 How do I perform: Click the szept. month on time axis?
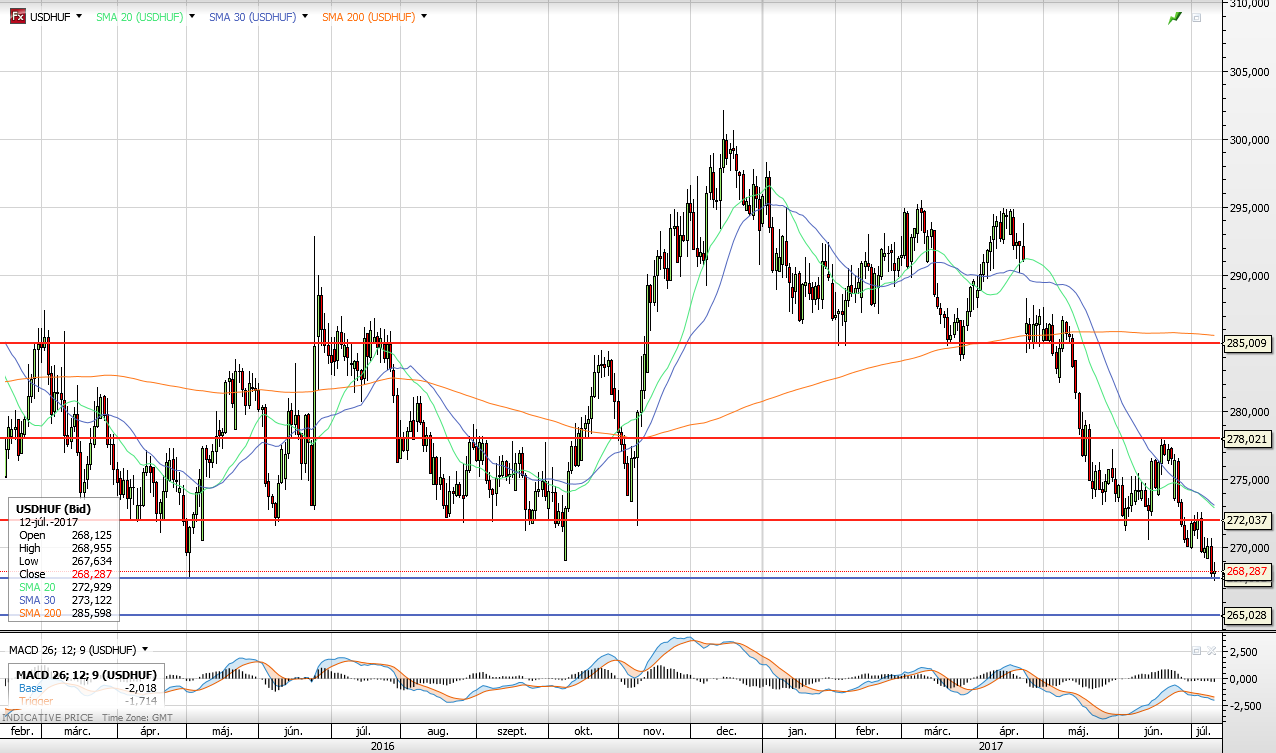pos(512,732)
